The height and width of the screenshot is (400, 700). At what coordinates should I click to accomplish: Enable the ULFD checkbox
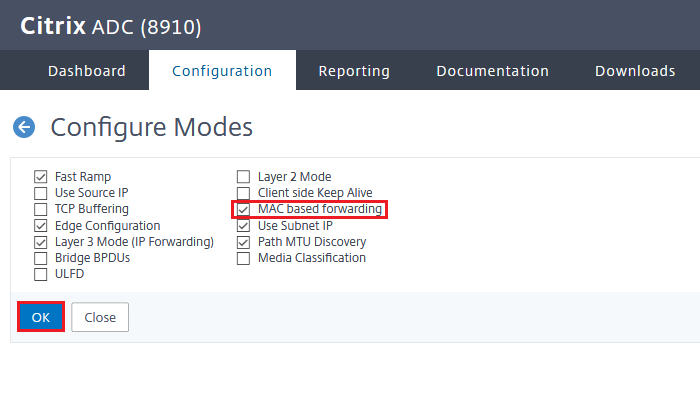coord(41,274)
